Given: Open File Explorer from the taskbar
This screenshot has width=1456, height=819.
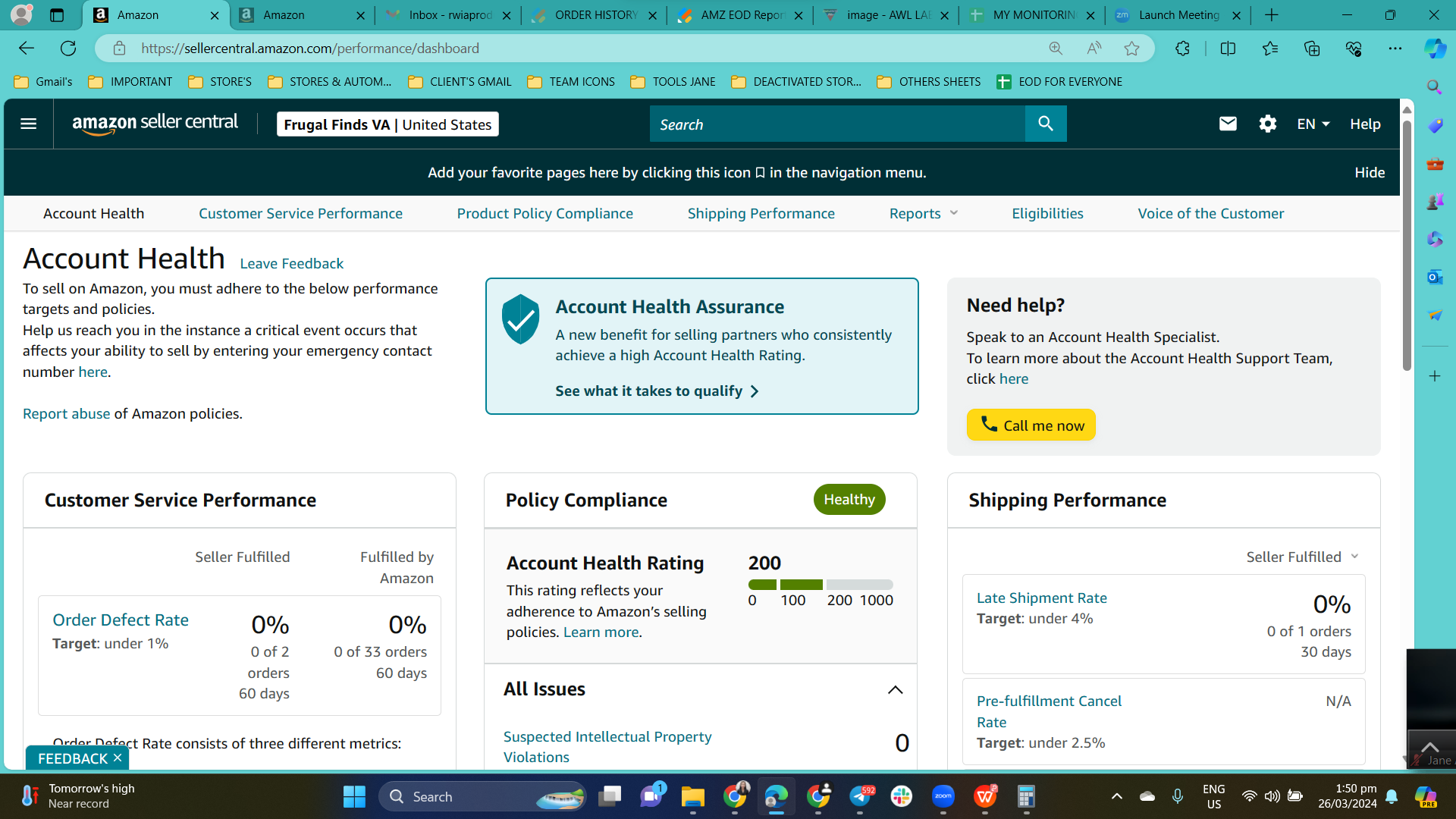Looking at the screenshot, I should (x=692, y=796).
